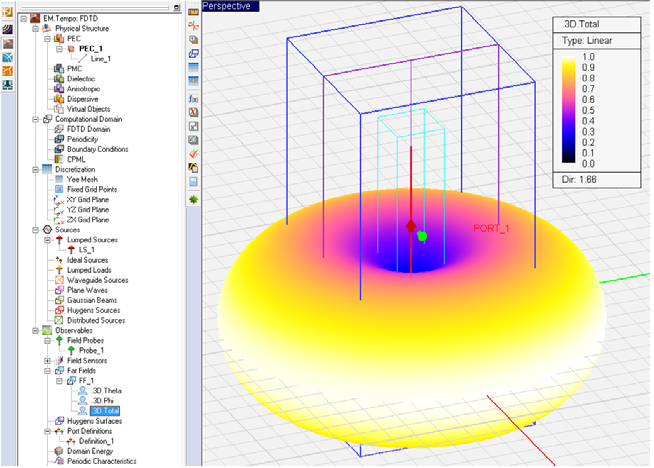Click the blue grid table icon in toolbar
This screenshot has width=654, height=468.
193,69
